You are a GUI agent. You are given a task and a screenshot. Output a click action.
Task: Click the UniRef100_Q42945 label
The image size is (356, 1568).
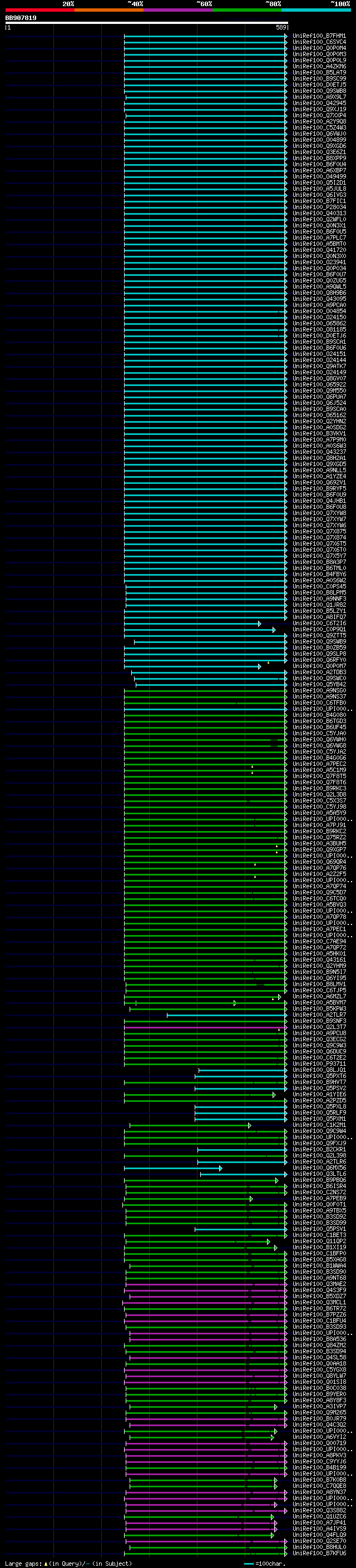[319, 103]
